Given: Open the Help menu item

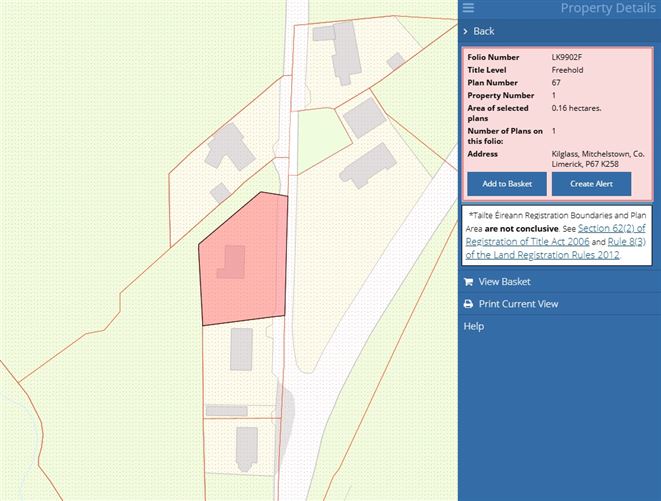Looking at the screenshot, I should 474,326.
